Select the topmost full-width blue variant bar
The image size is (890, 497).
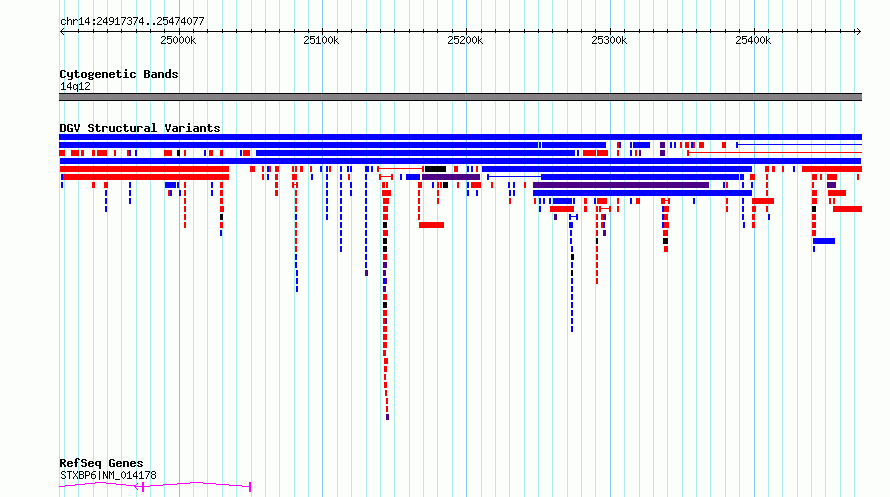[x=460, y=137]
